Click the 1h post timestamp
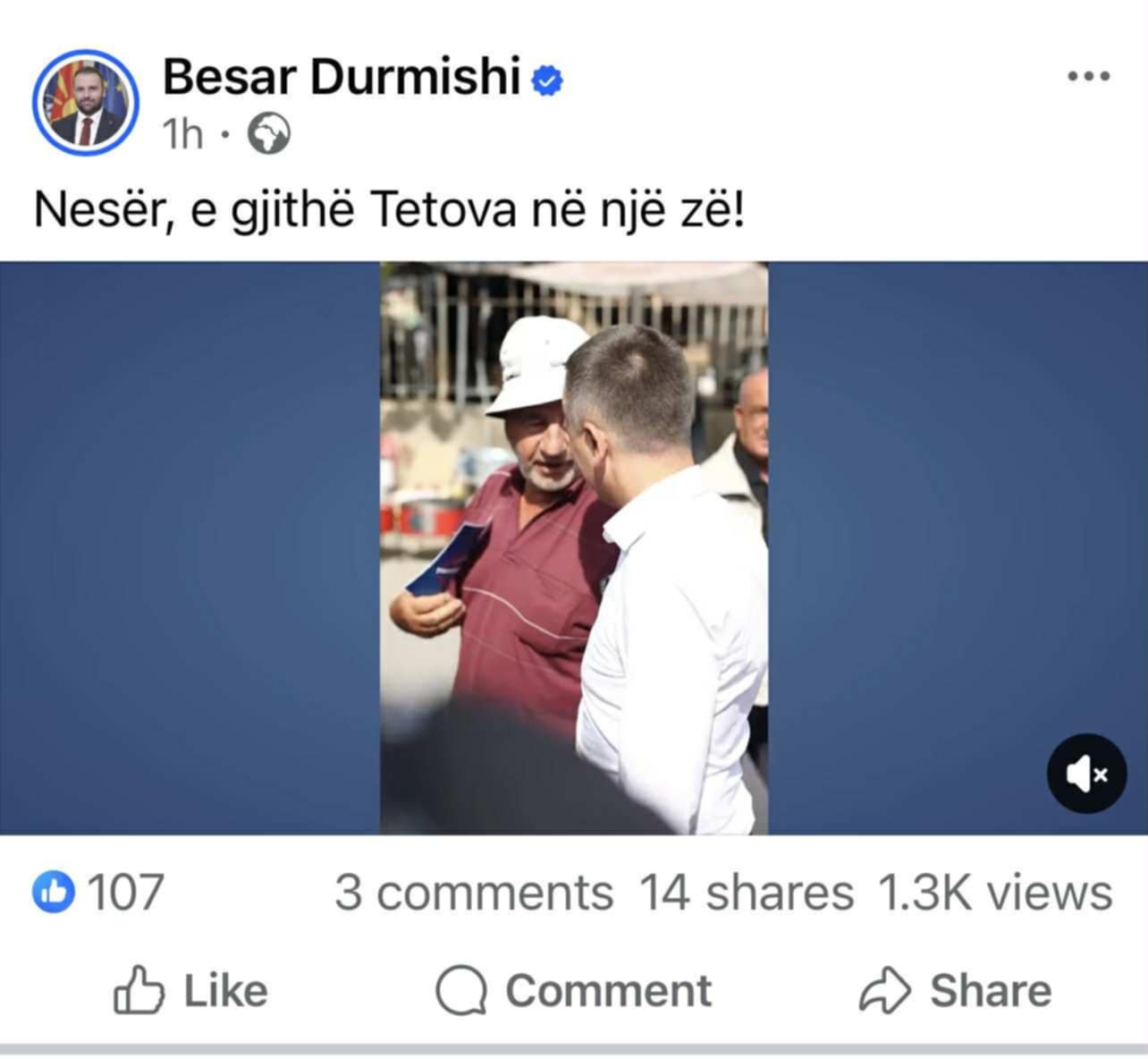 coord(183,134)
